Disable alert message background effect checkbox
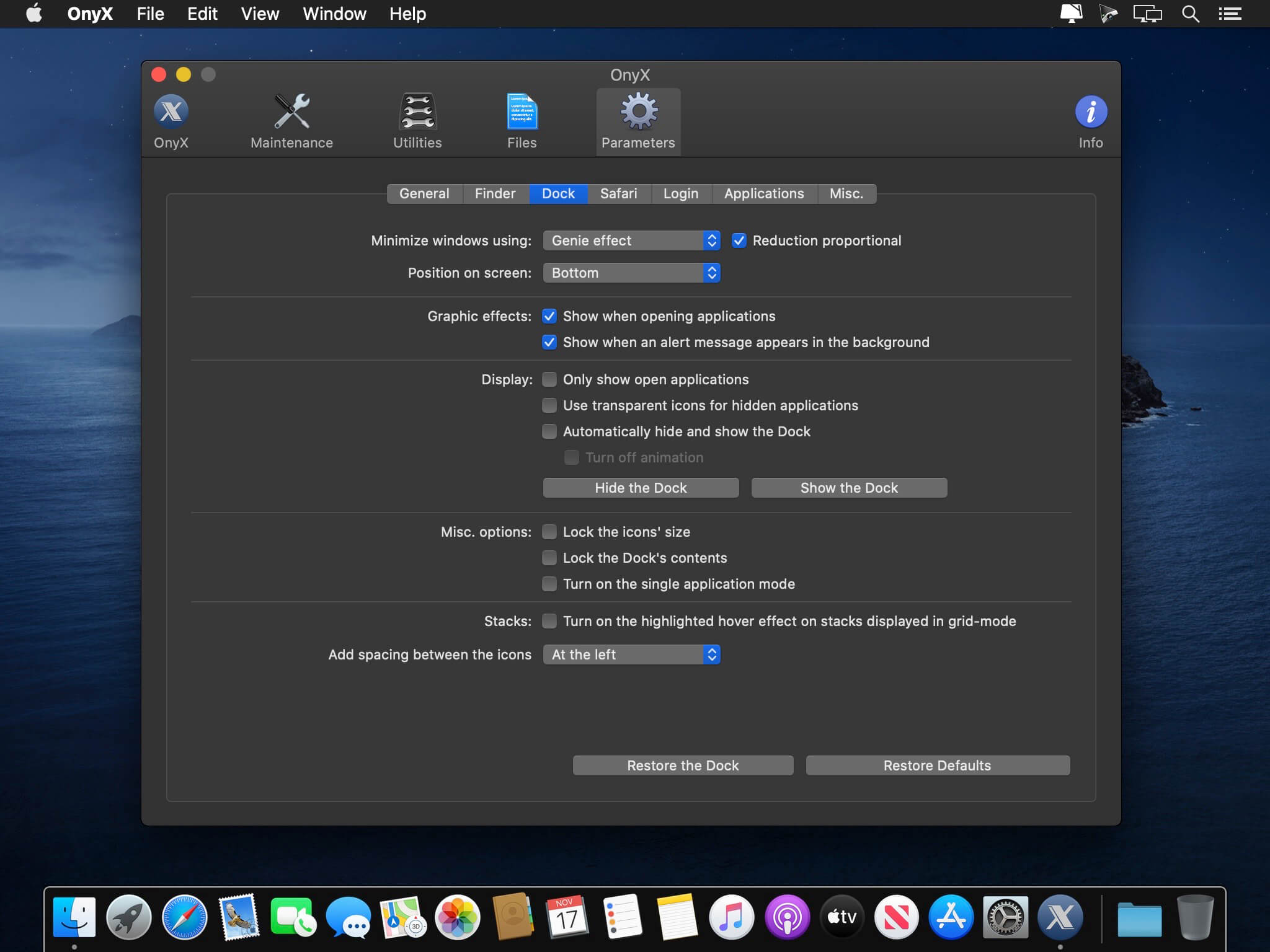This screenshot has height=952, width=1270. (549, 342)
